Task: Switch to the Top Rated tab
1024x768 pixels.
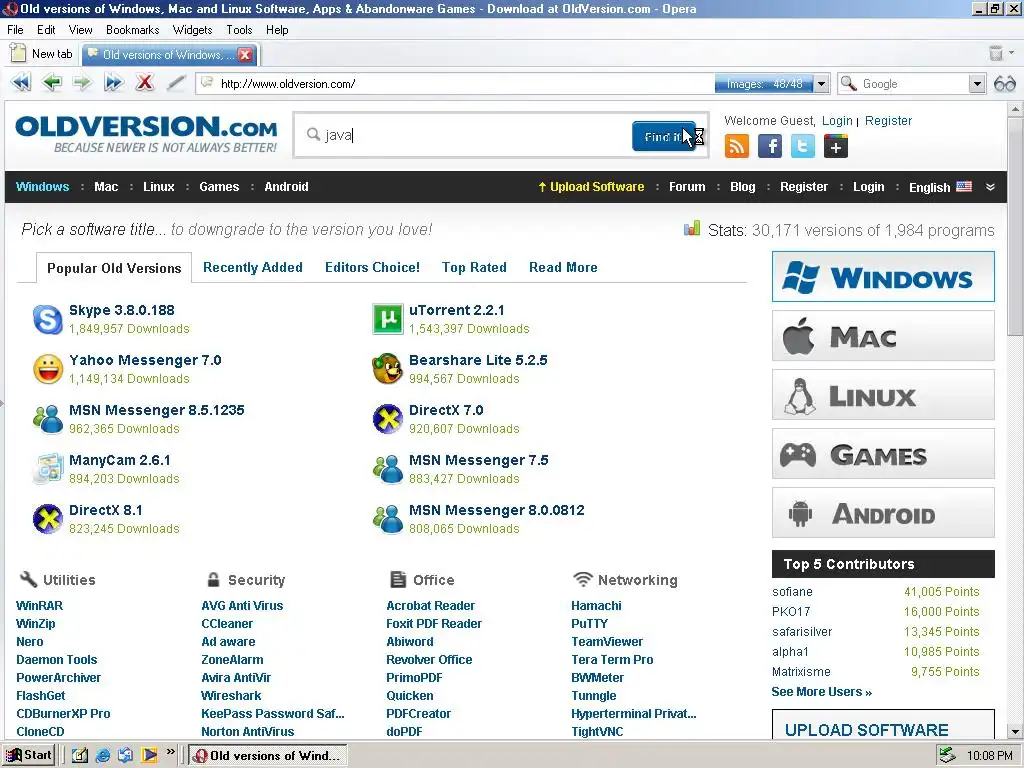Action: (474, 267)
